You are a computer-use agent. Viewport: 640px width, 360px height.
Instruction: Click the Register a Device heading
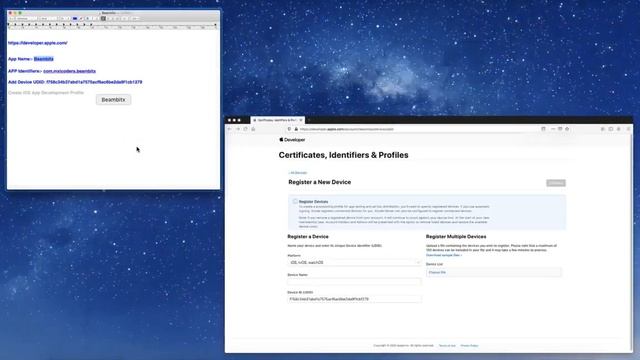click(308, 237)
